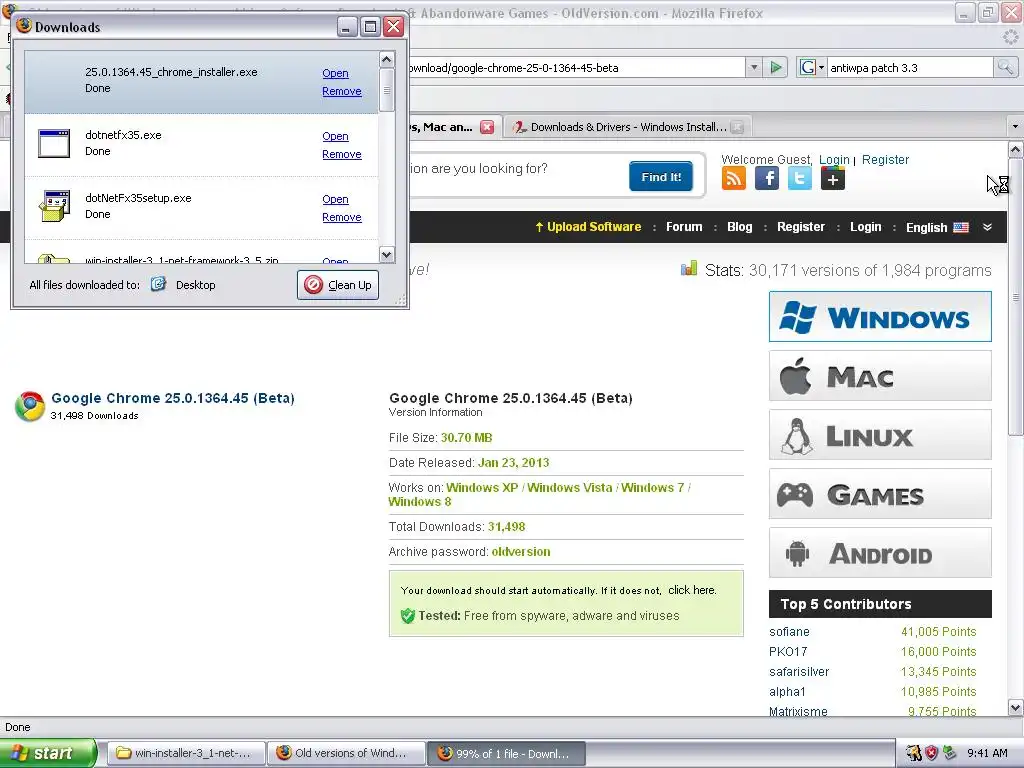Click the Windows 8 works-on link
This screenshot has height=768, width=1024.
[x=419, y=502]
